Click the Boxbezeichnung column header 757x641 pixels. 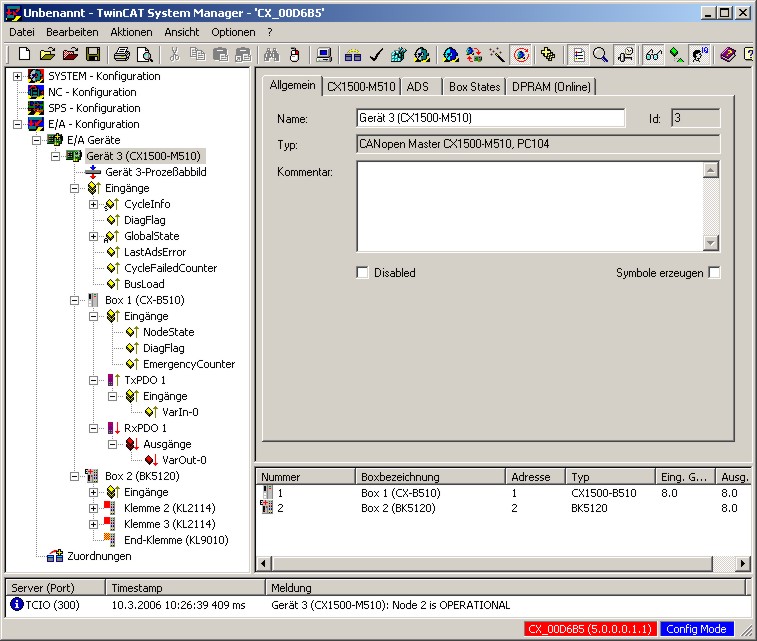(x=430, y=477)
